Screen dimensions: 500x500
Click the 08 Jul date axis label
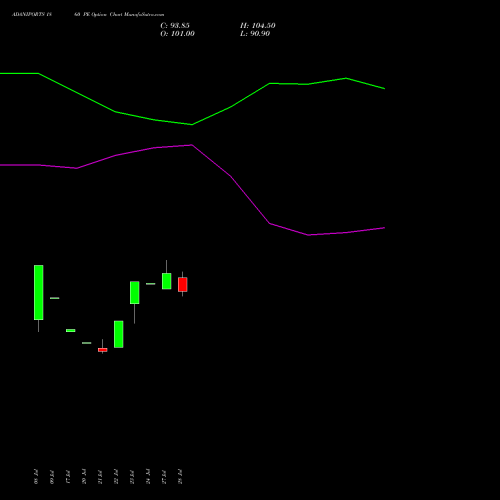click(x=36, y=477)
